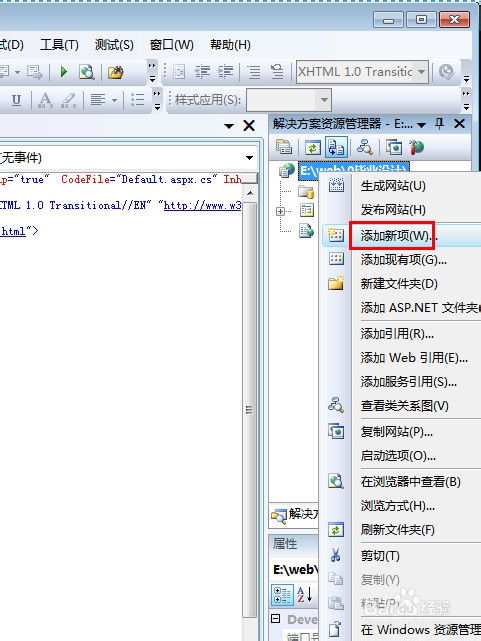Click the Categorized view icon in Properties
This screenshot has height=641, width=481.
tap(282, 595)
